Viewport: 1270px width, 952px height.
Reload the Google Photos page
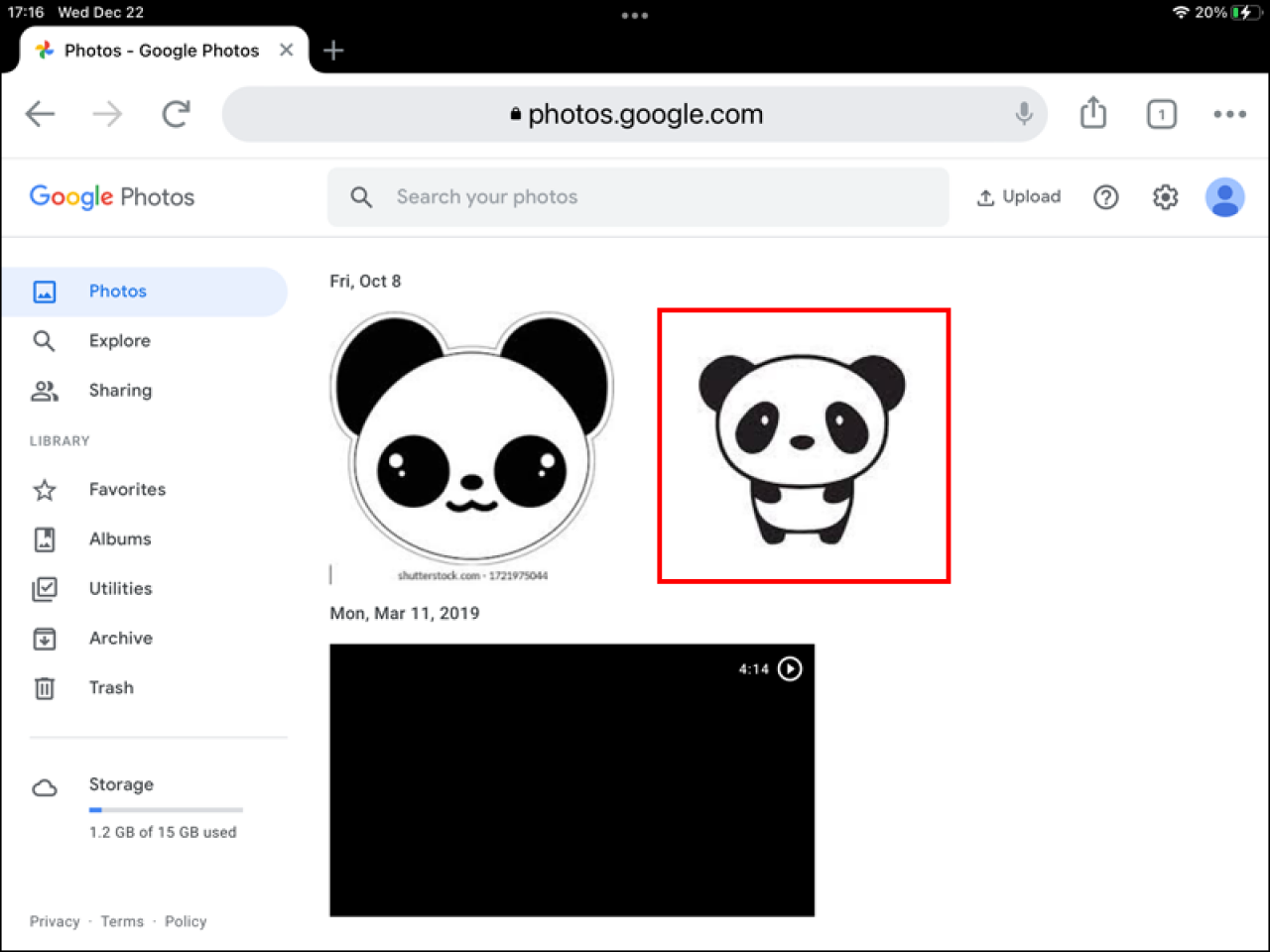176,113
